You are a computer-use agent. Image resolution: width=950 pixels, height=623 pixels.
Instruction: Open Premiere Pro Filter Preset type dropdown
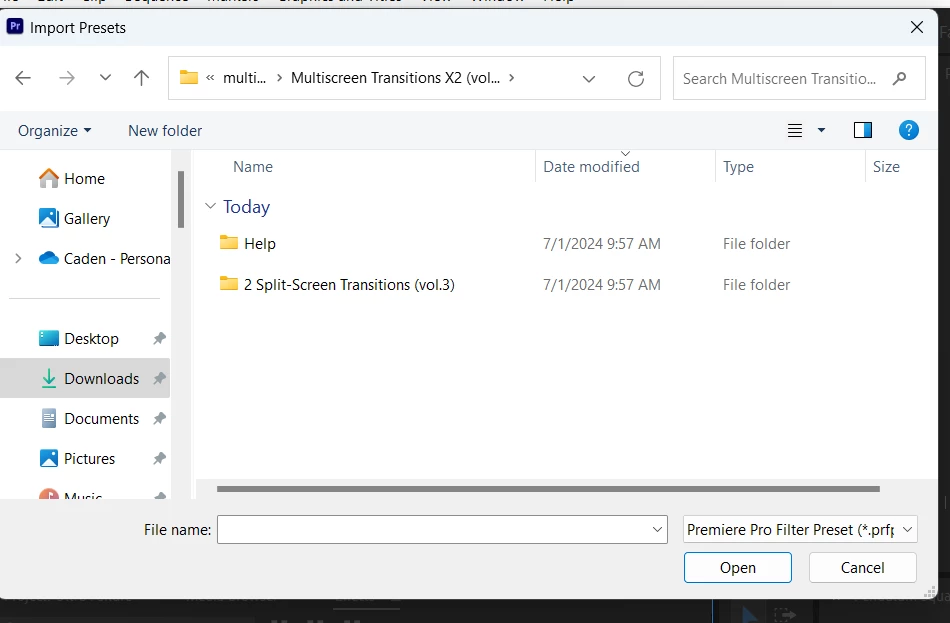click(x=800, y=530)
